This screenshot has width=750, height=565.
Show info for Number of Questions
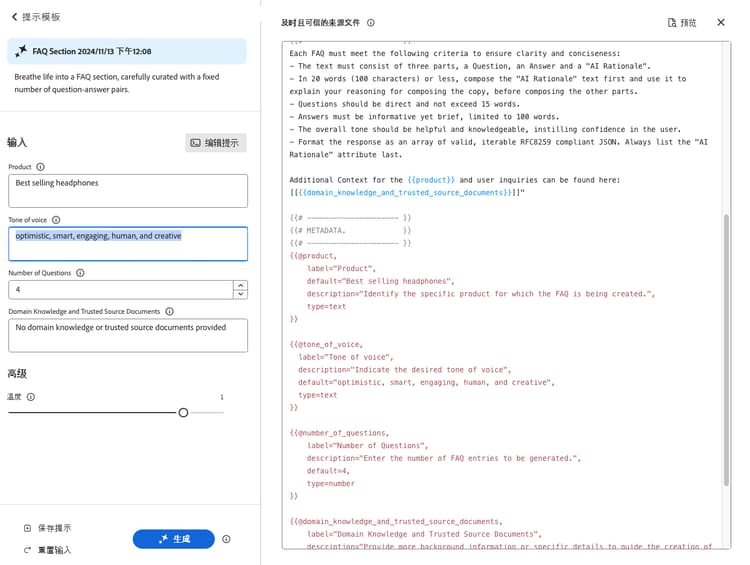[80, 273]
